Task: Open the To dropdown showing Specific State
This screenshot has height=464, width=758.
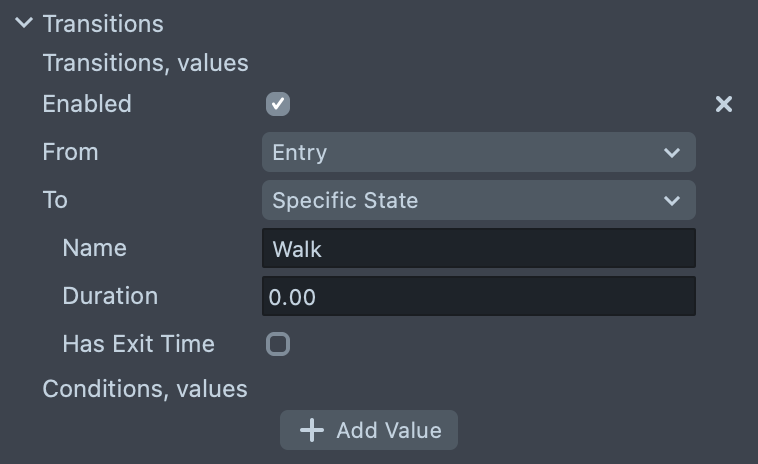Action: 478,200
